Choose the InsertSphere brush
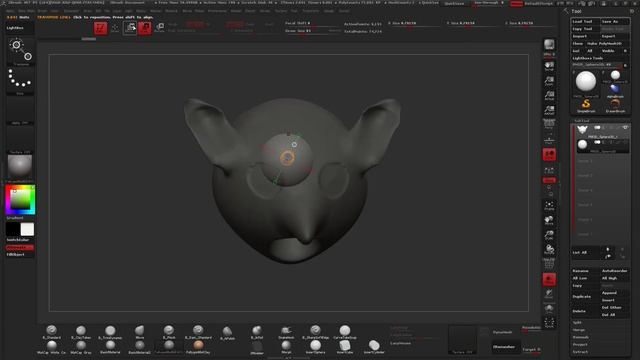This screenshot has width=640, height=360. (315, 347)
